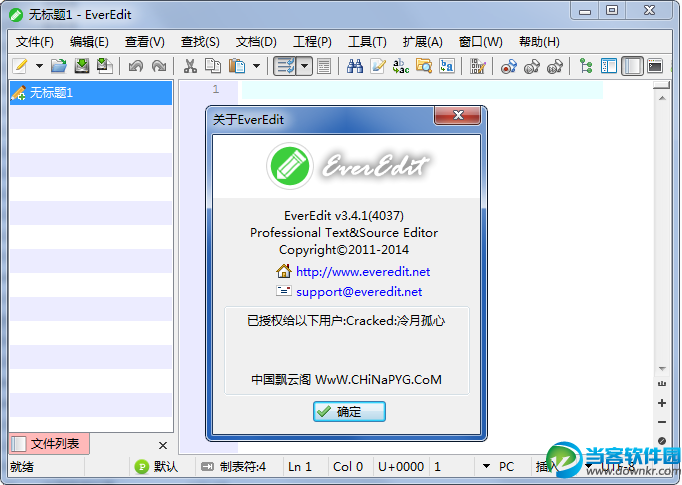Open the http://www.everedit.net link
The width and height of the screenshot is (682, 485).
[x=363, y=272]
